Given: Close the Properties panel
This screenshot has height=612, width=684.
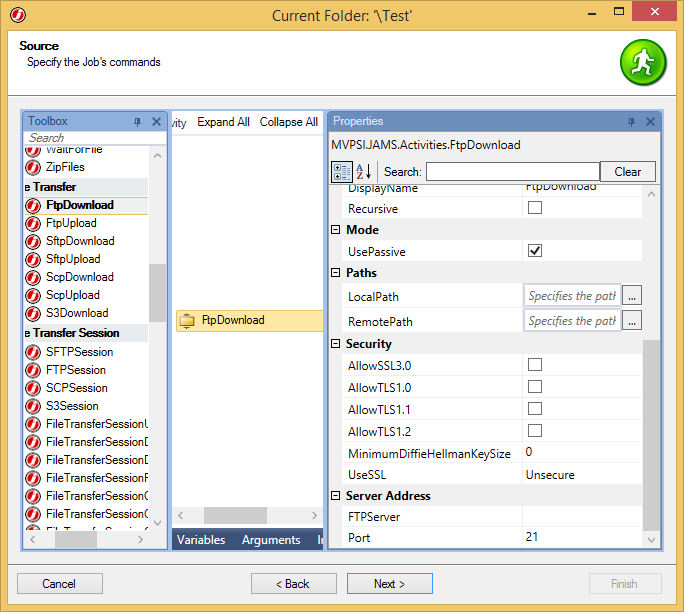Looking at the screenshot, I should click(x=650, y=122).
